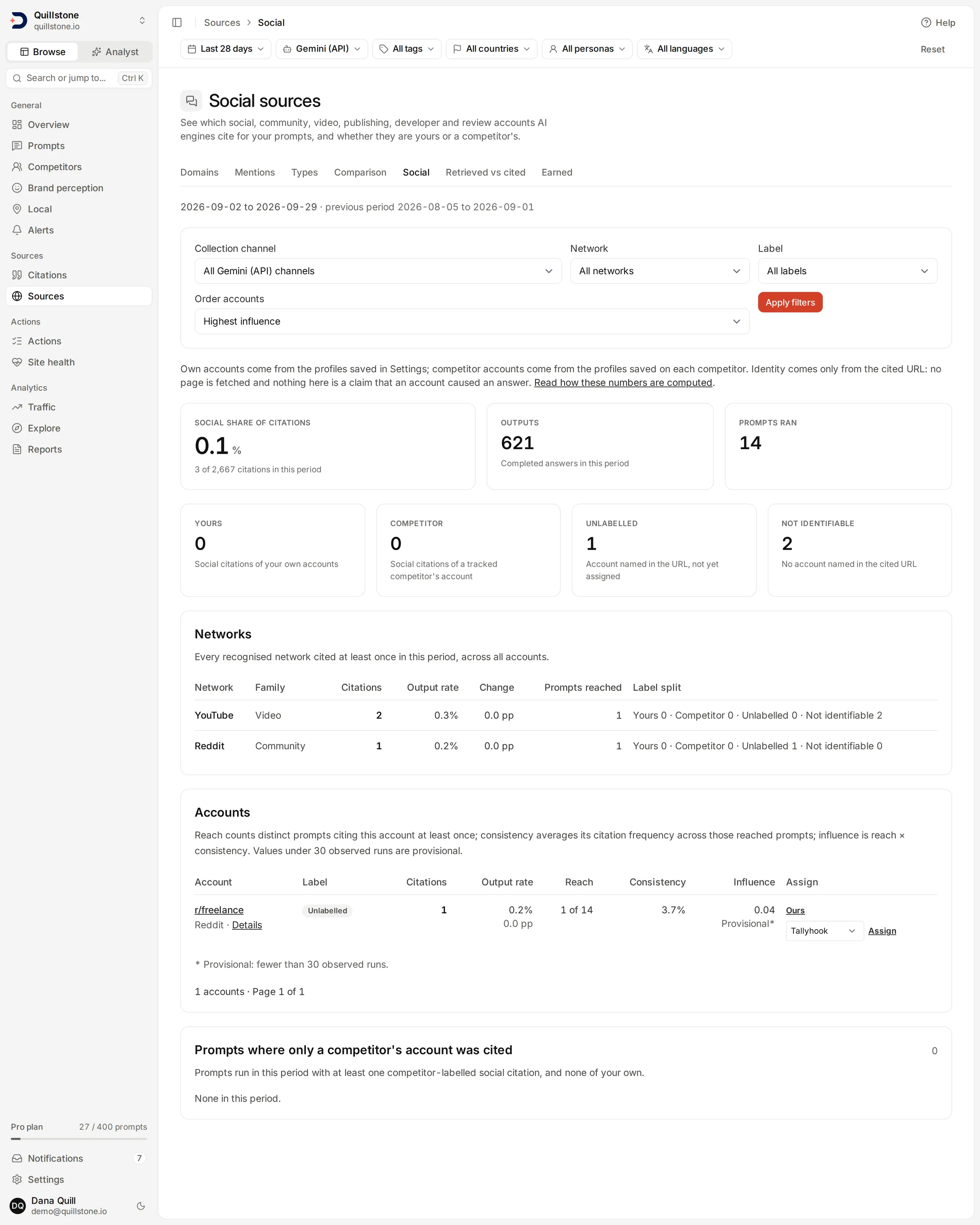This screenshot has width=980, height=1225.
Task: Open Alerts in the sidebar
Action: point(79,230)
